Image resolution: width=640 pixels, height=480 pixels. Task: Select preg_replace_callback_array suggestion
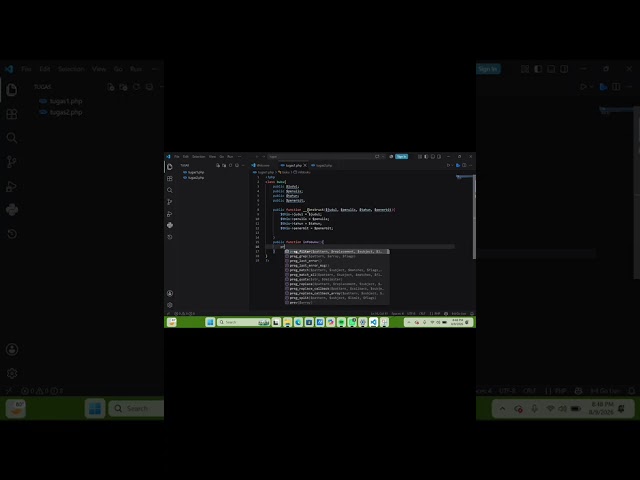(x=337, y=293)
